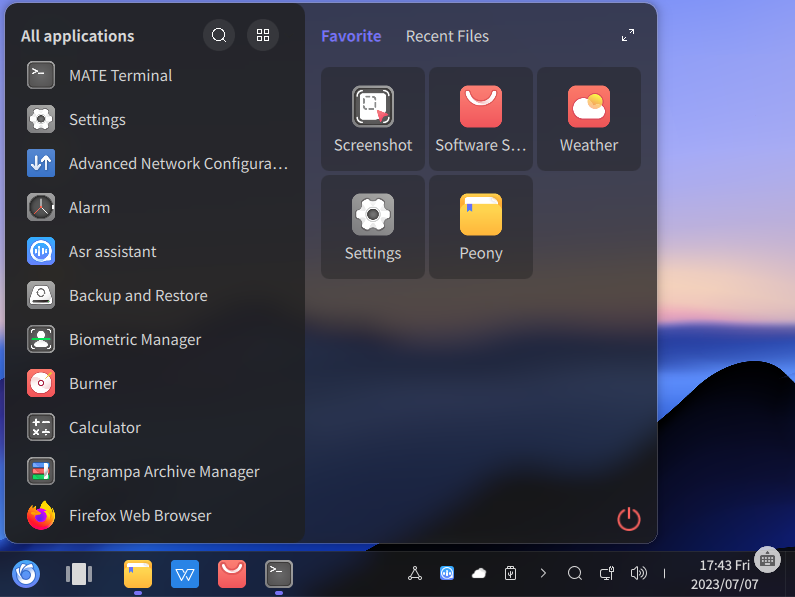Open Software Store from the taskbar
This screenshot has width=795, height=597.
point(232,574)
